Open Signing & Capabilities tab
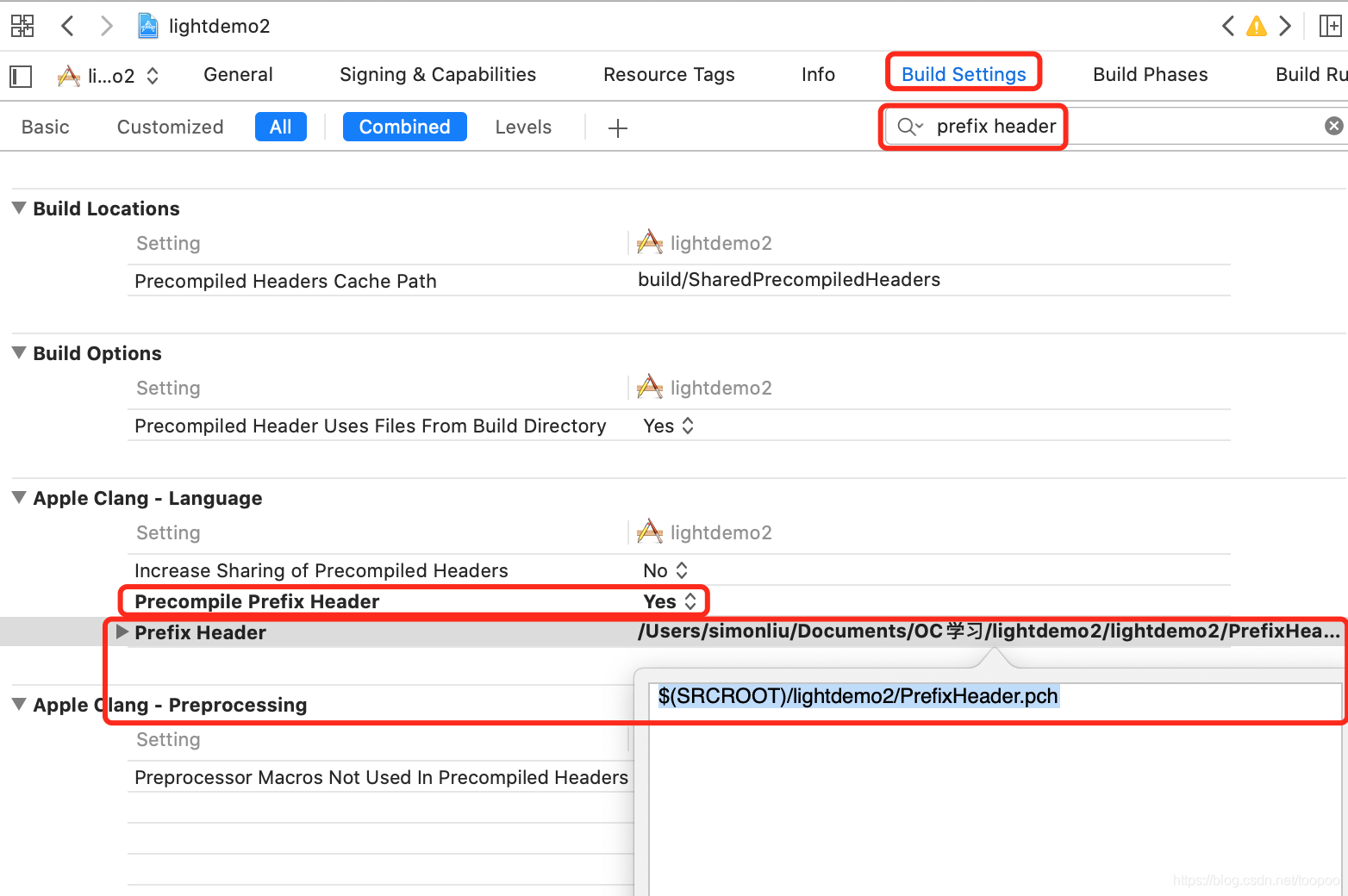1348x896 pixels. (x=438, y=75)
